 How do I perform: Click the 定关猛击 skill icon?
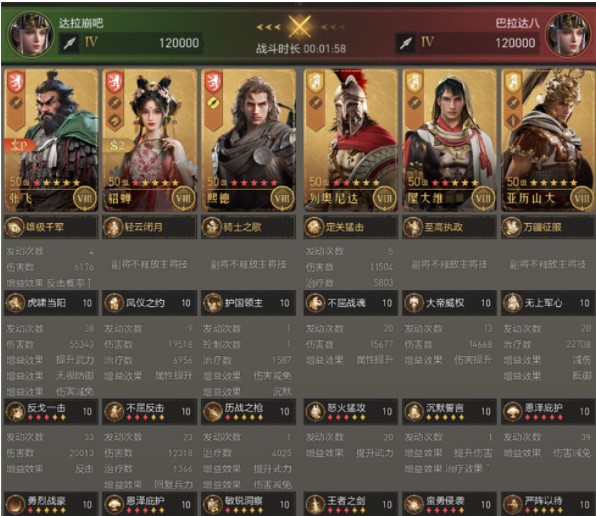(x=314, y=227)
